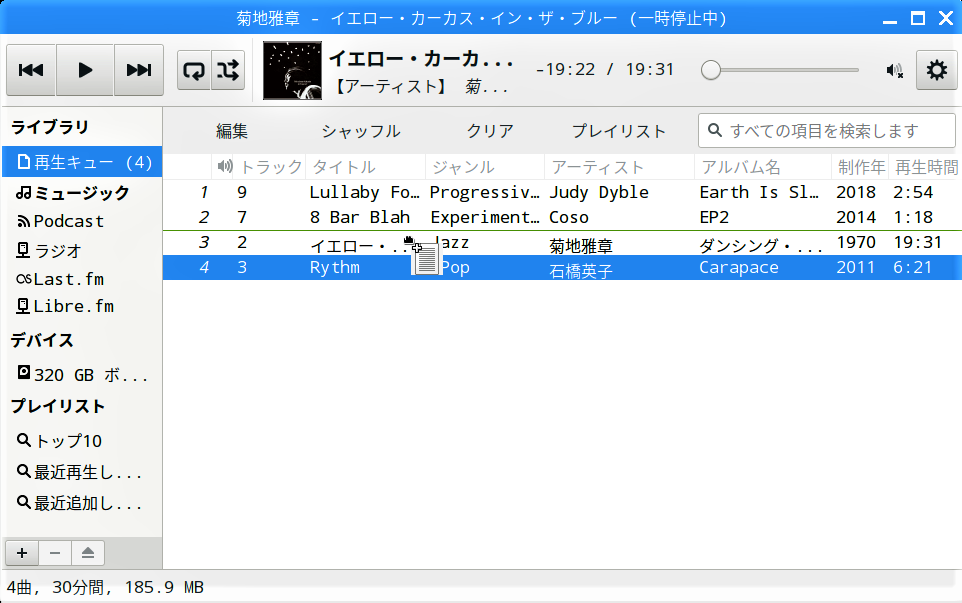Click the playback position slider
This screenshot has width=962, height=603.
(x=780, y=70)
